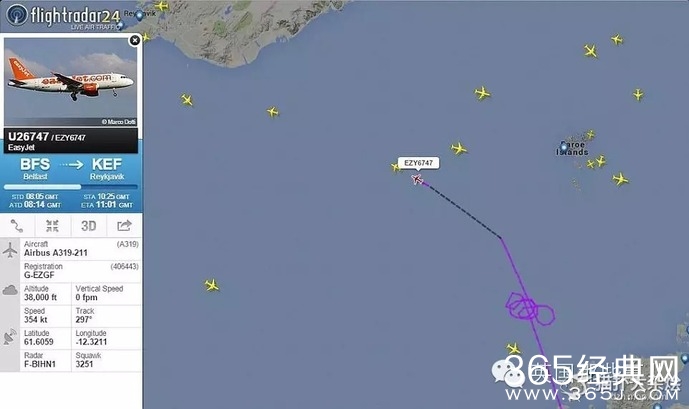Click the flight progress bar

71,187
